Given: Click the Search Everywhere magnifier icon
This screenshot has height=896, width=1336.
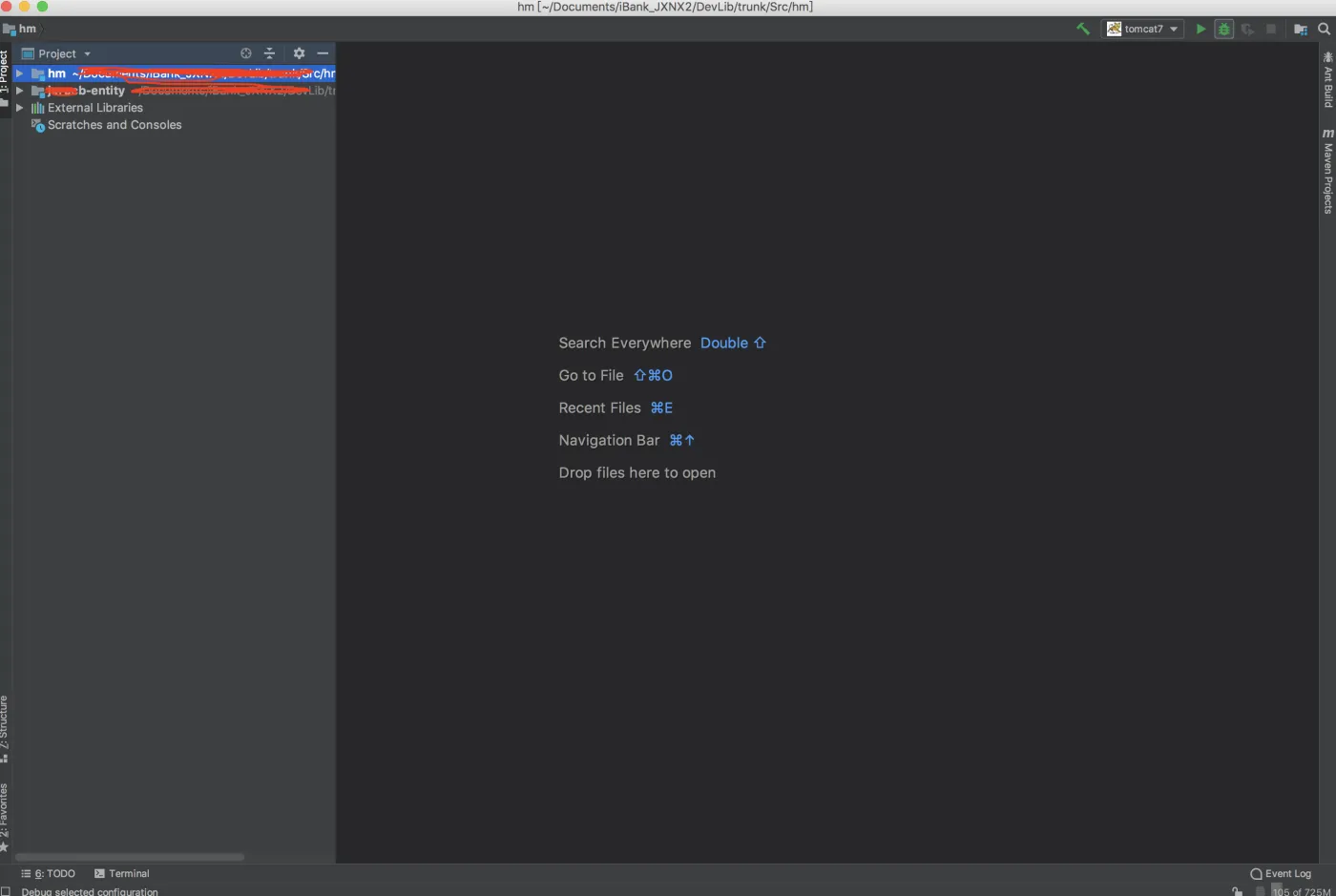Looking at the screenshot, I should click(1324, 29).
